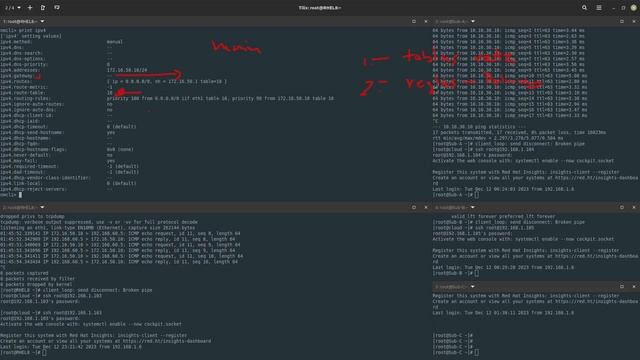The height and width of the screenshot is (360, 640).
Task: Click the nmcli prompt in top-left terminal
Action: (8, 195)
